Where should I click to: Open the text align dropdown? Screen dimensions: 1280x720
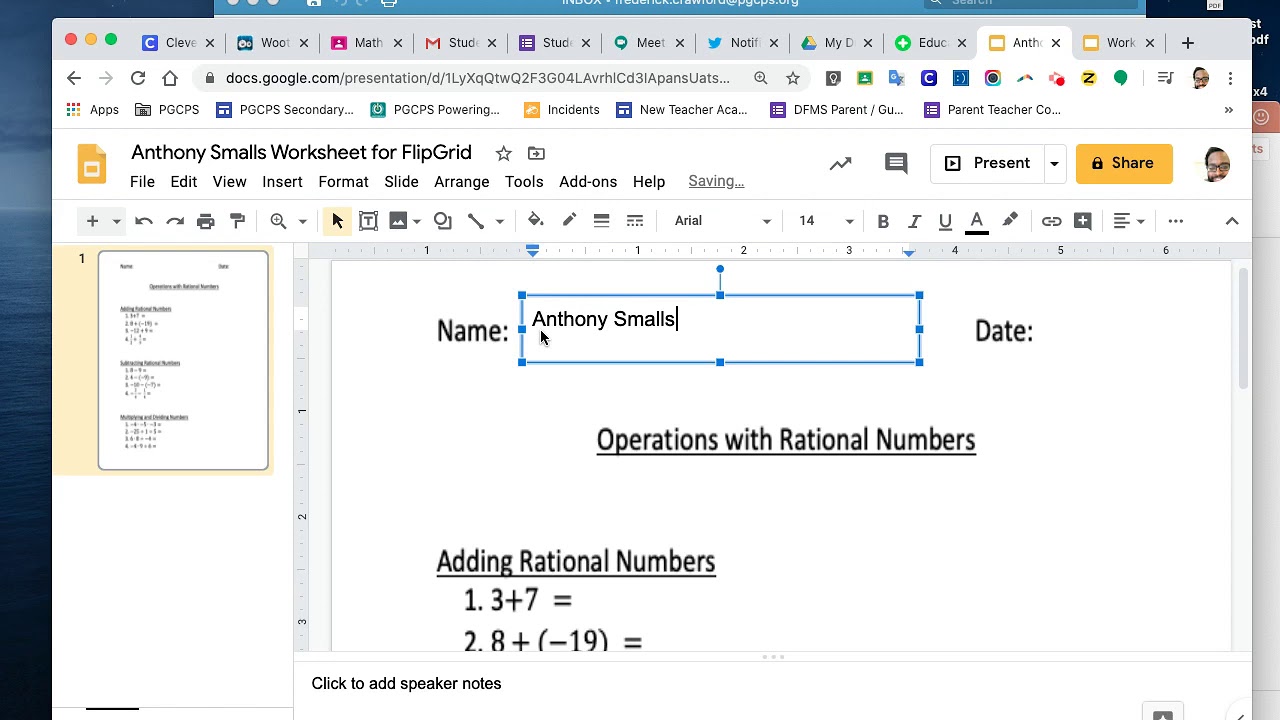click(x=1129, y=221)
